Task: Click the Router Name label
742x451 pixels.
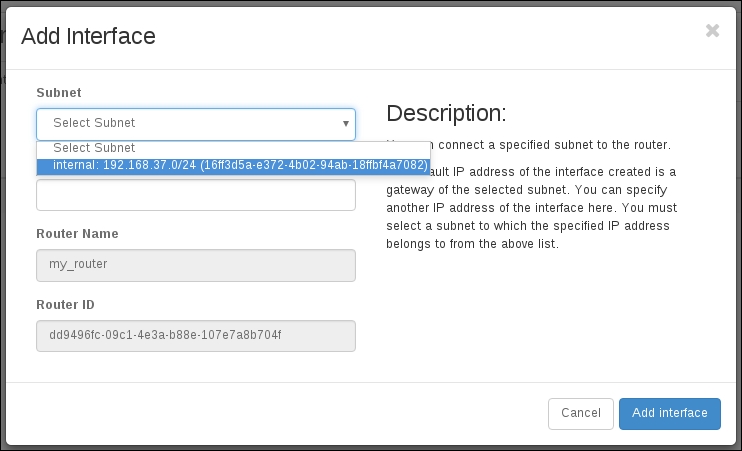Action: point(77,233)
